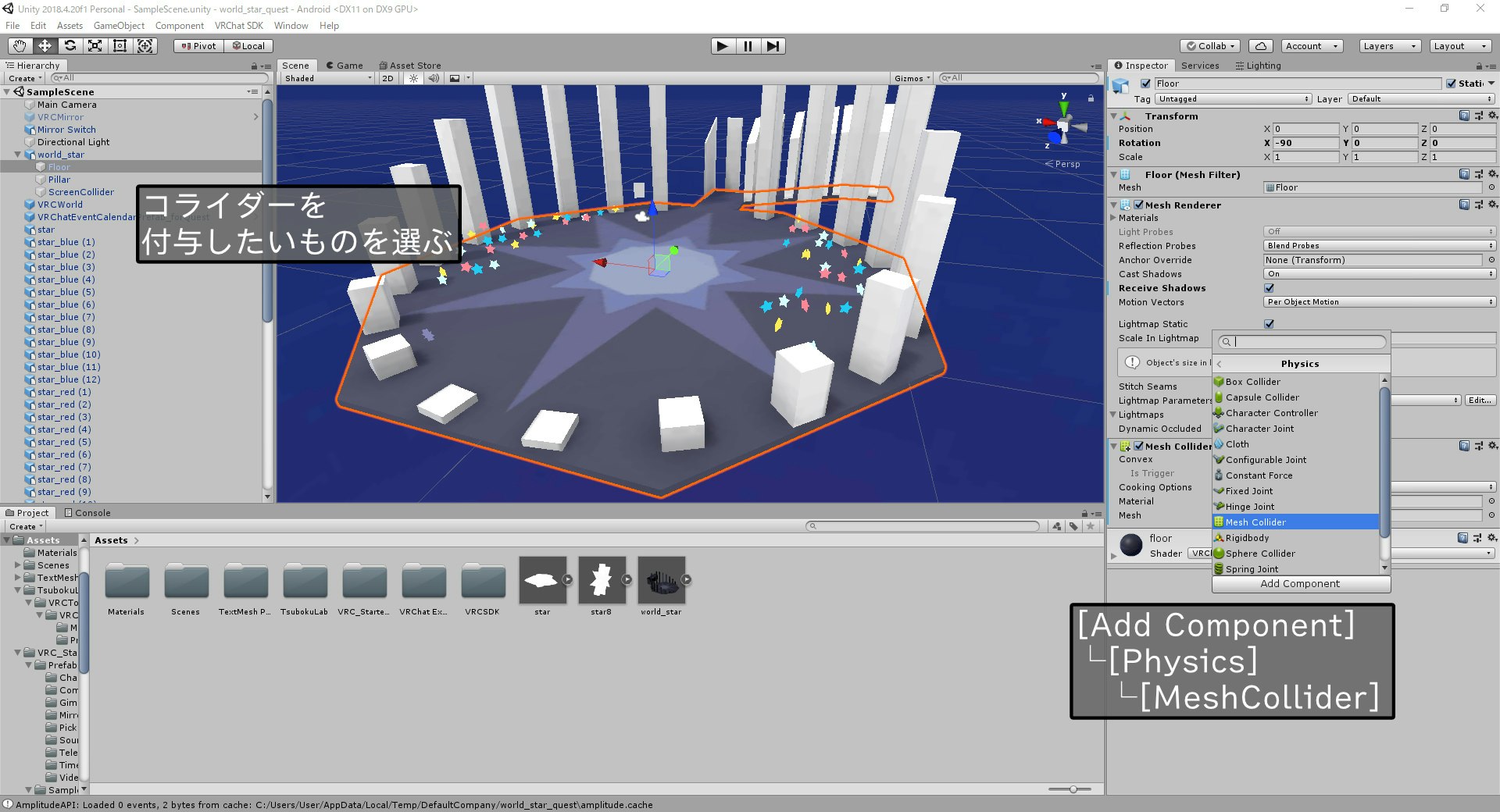This screenshot has width=1500, height=812.
Task: Select the Scale tool in the toolbar
Action: (95, 46)
